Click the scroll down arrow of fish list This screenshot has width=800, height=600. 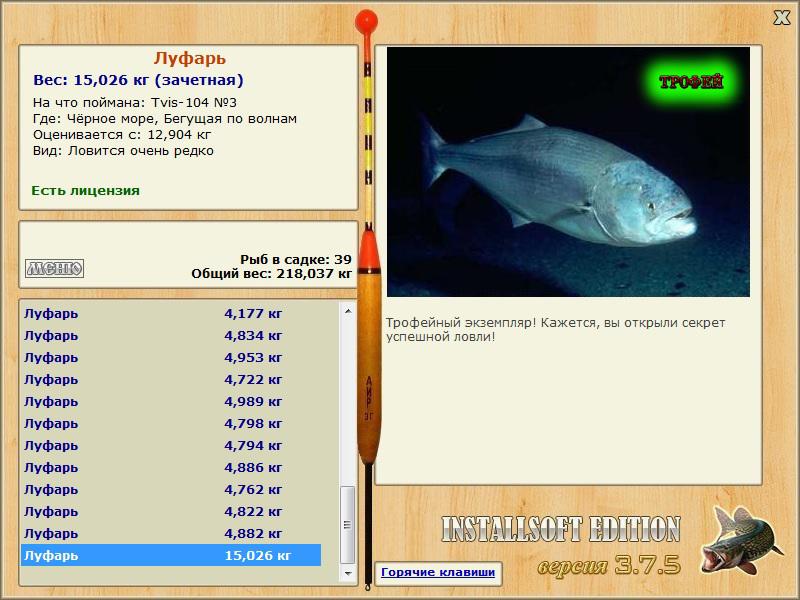click(x=348, y=573)
